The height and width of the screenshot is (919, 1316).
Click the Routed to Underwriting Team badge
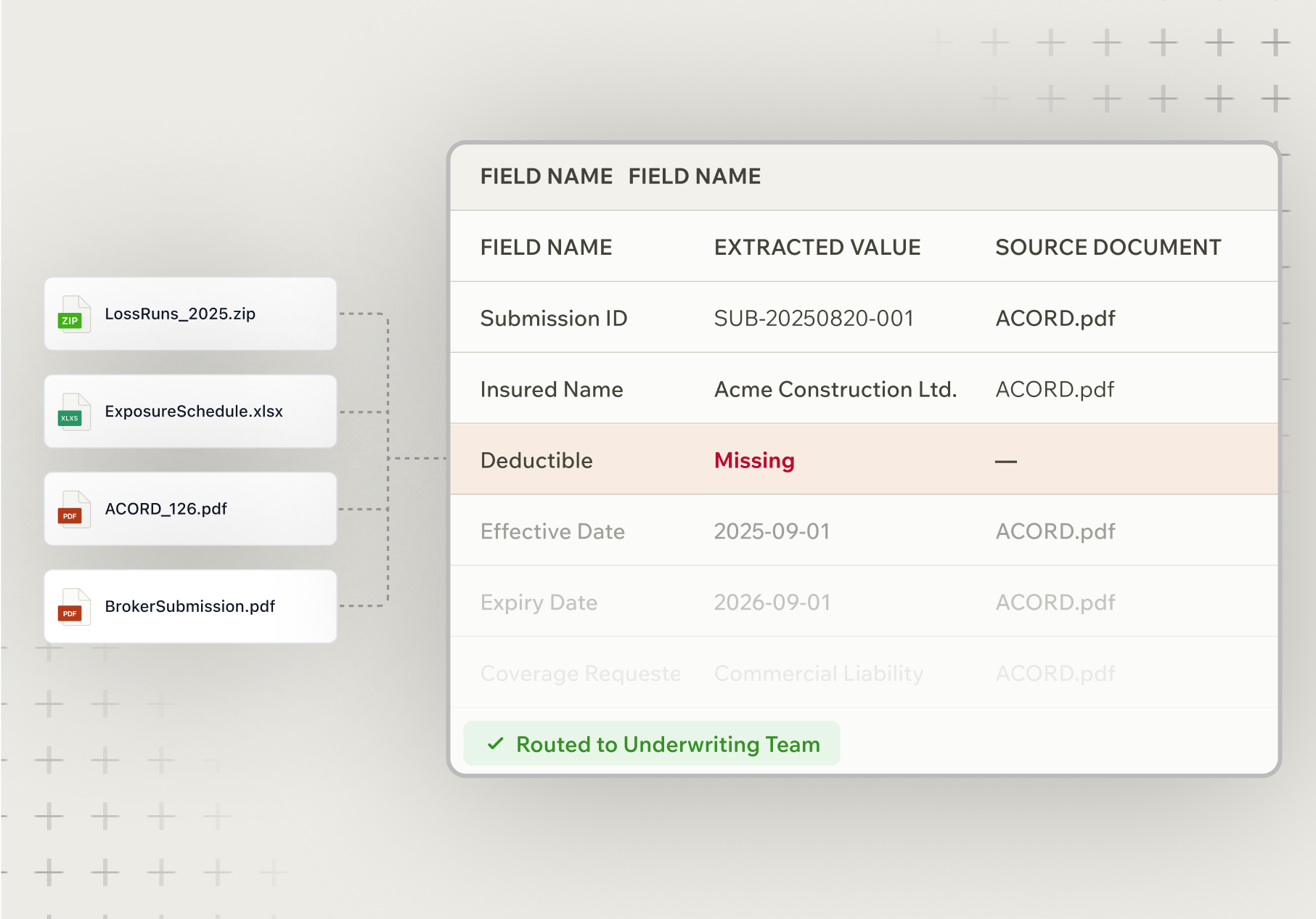(x=652, y=744)
